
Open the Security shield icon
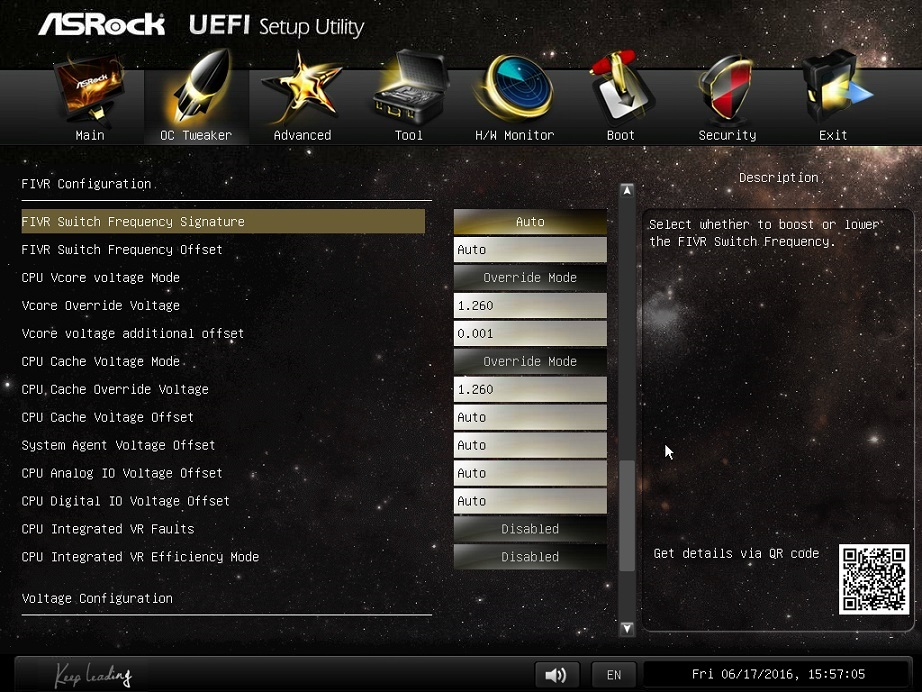(727, 88)
